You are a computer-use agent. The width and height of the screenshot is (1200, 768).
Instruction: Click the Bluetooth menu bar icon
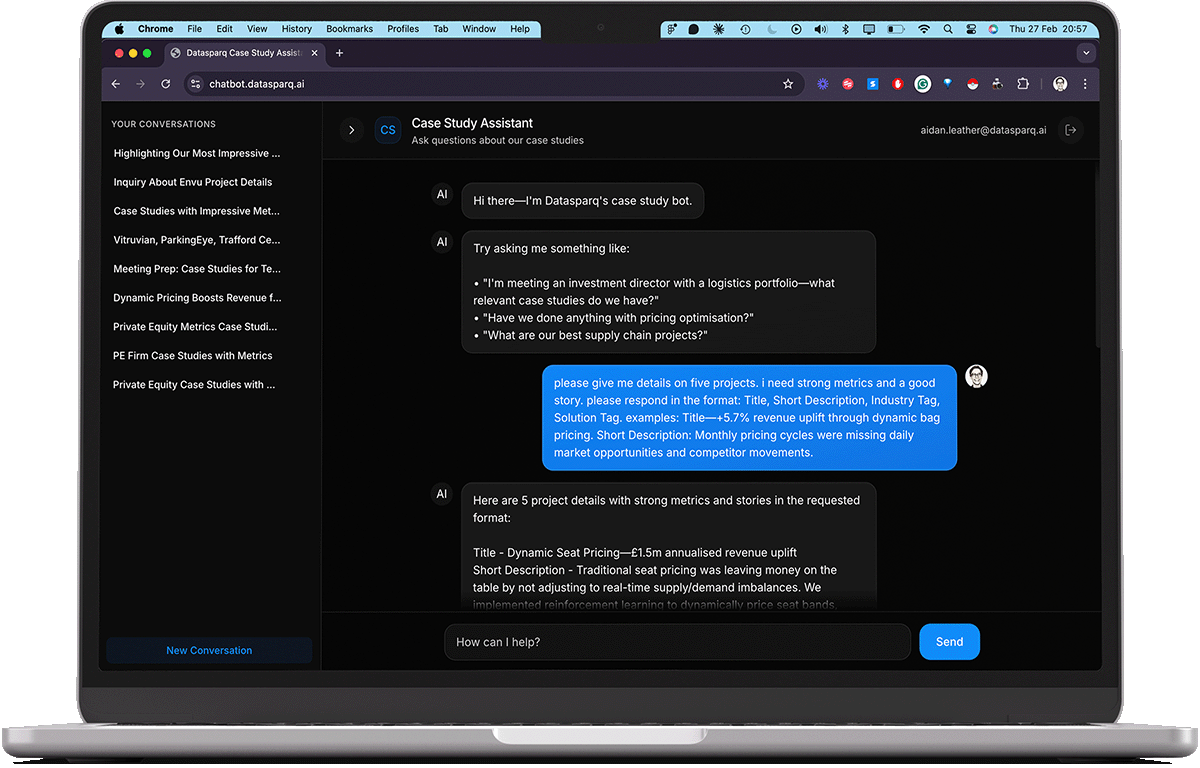845,29
